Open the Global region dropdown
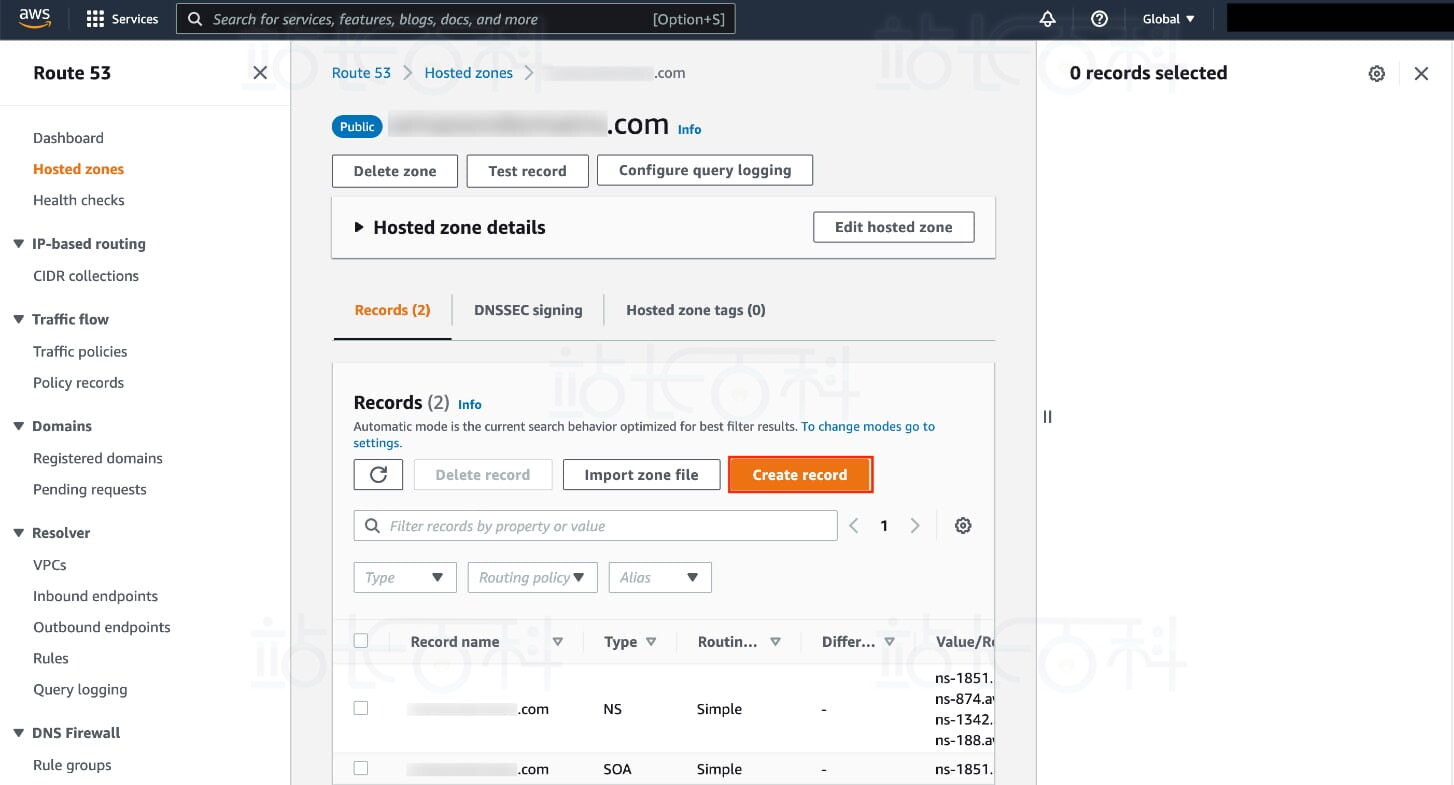 1169,19
